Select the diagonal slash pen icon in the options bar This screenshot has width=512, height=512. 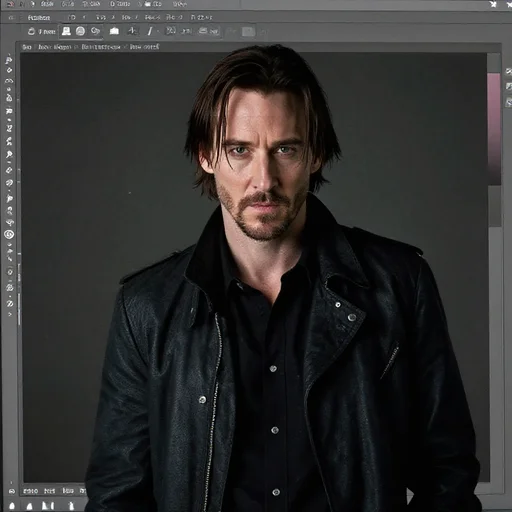(x=150, y=31)
